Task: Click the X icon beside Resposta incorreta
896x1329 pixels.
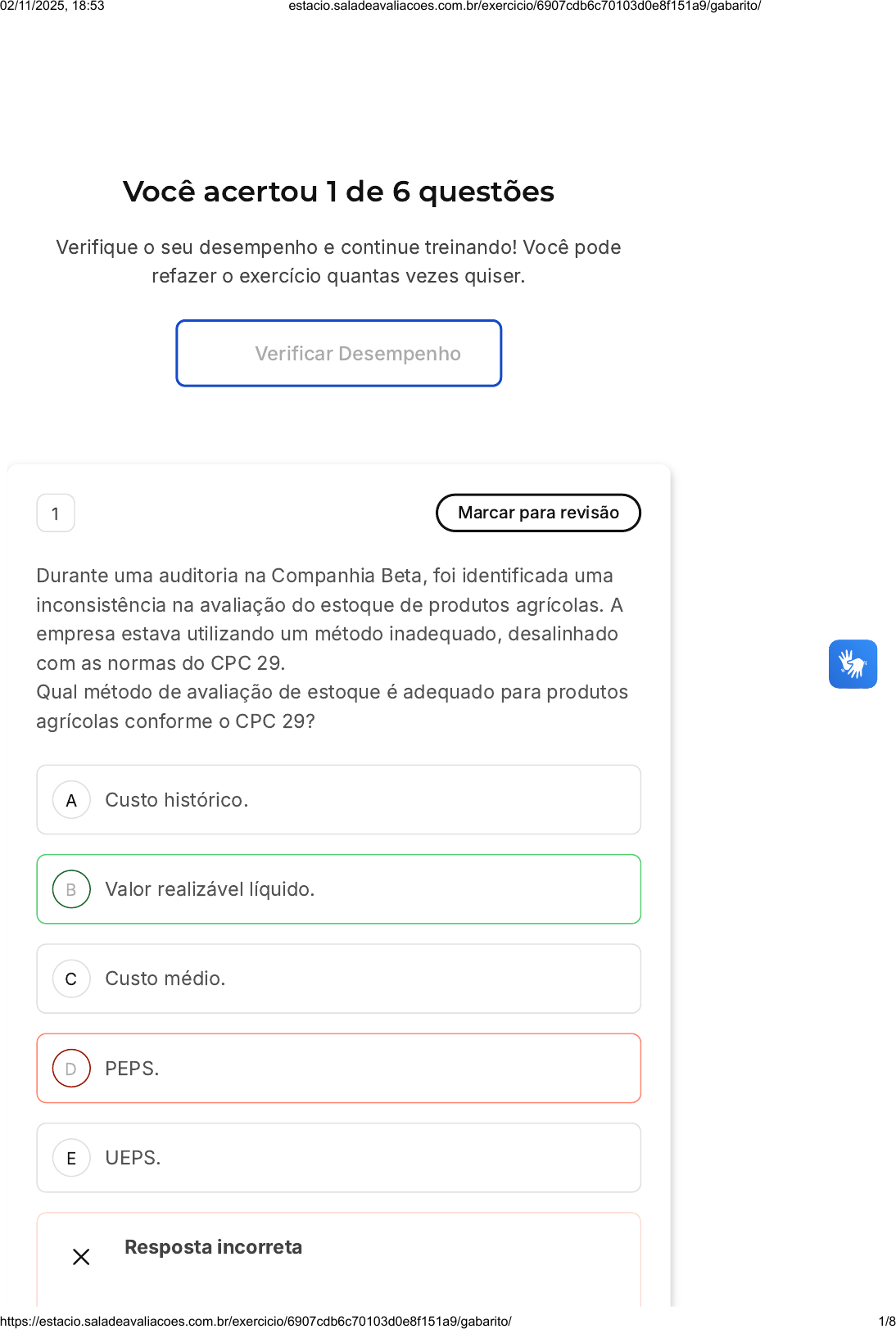Action: click(81, 1257)
